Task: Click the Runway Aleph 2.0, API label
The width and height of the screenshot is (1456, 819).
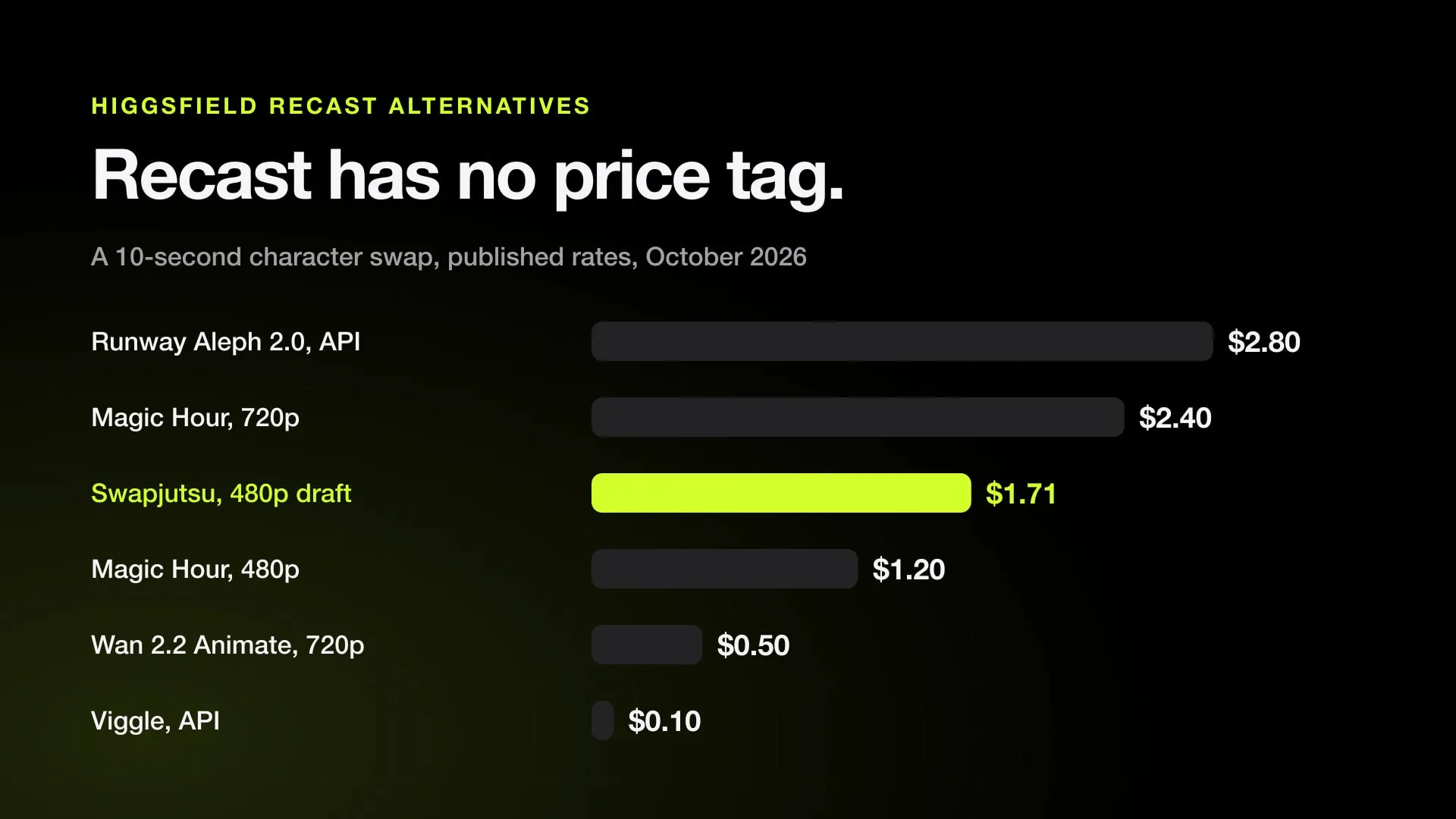Action: tap(226, 342)
